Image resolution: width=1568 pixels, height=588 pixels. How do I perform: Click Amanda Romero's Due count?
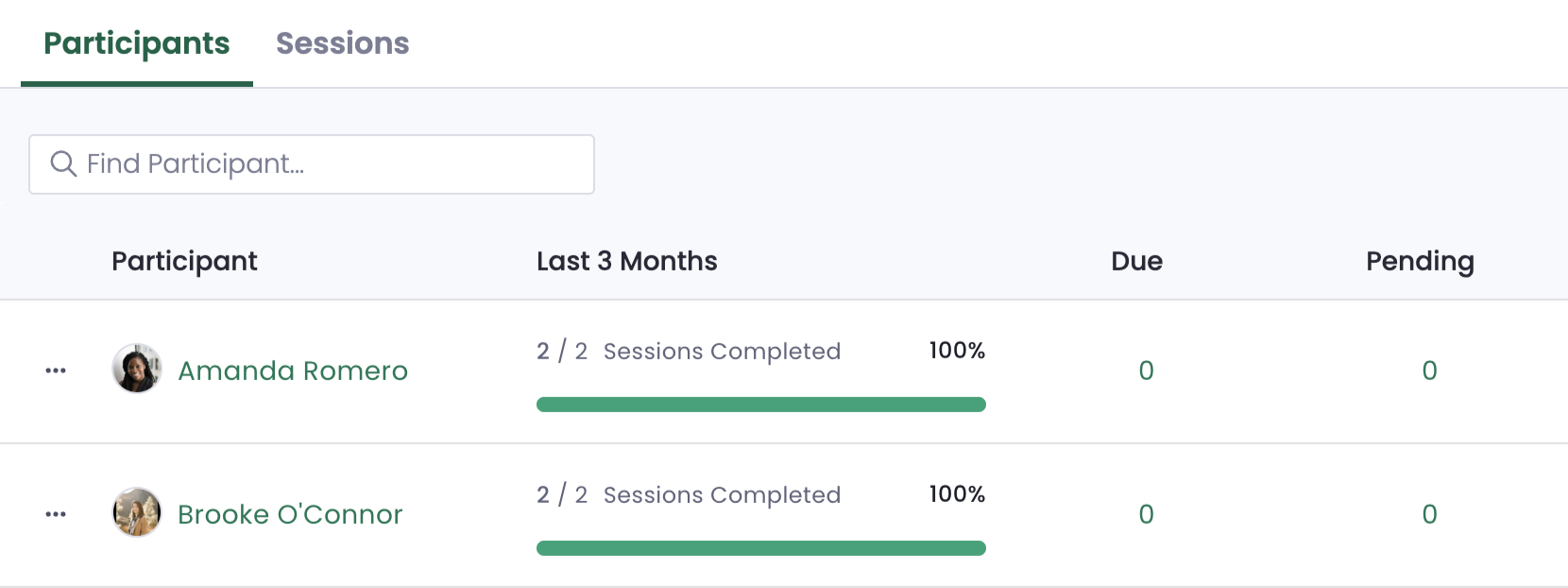pyautogui.click(x=1147, y=371)
